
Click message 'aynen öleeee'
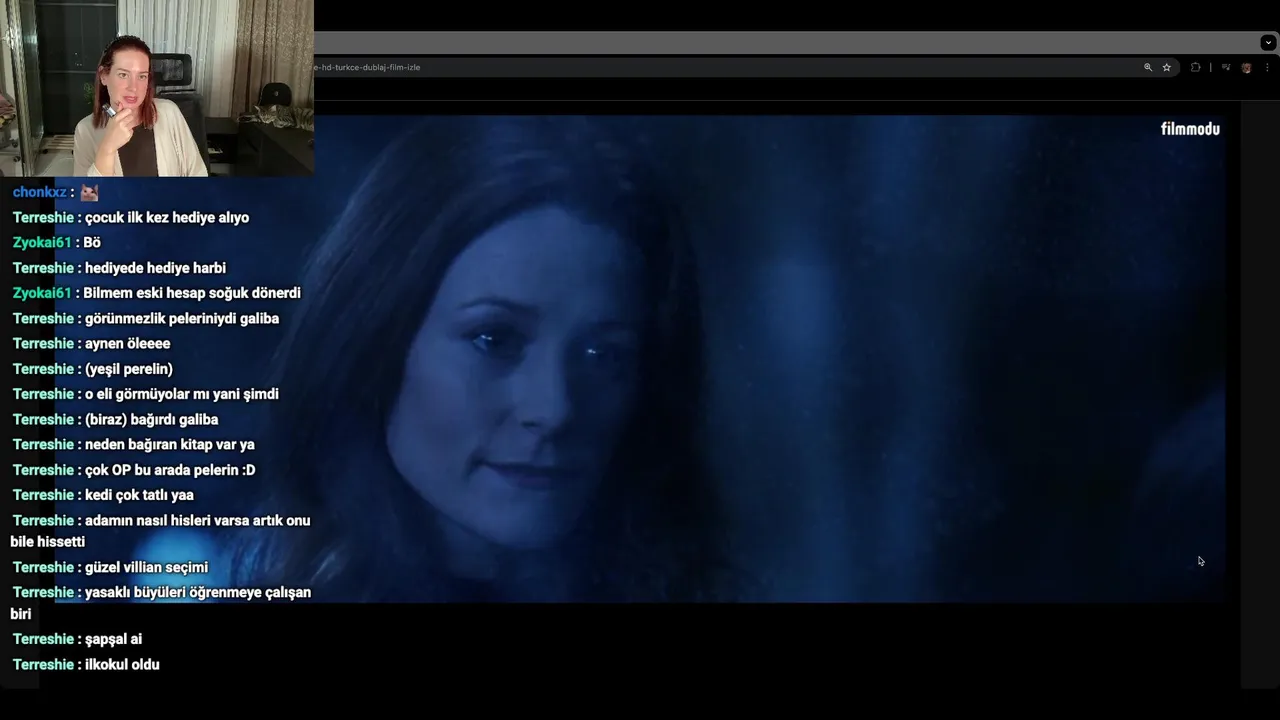(127, 344)
